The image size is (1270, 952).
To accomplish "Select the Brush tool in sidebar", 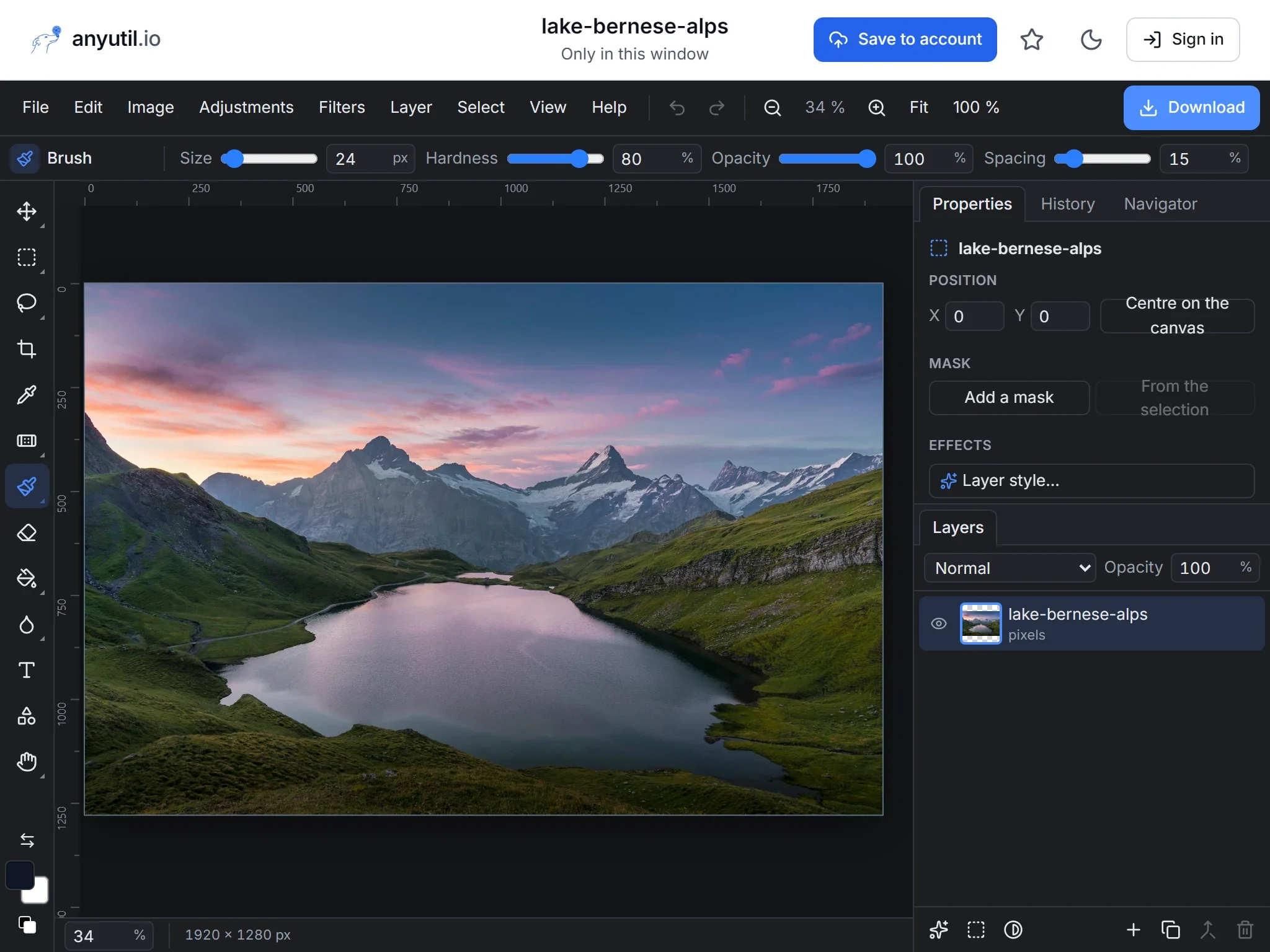I will click(27, 487).
